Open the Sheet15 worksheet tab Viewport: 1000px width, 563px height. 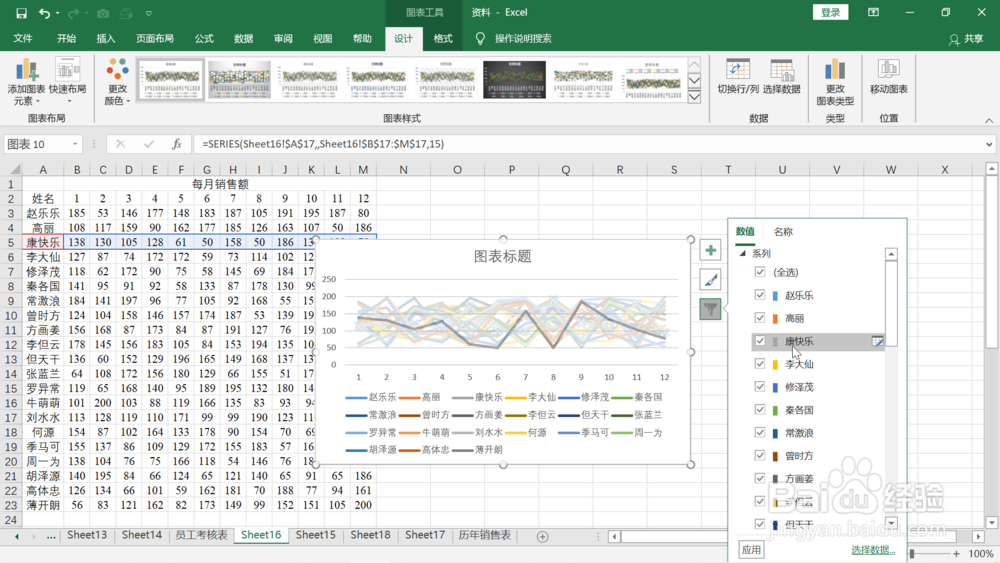click(315, 535)
